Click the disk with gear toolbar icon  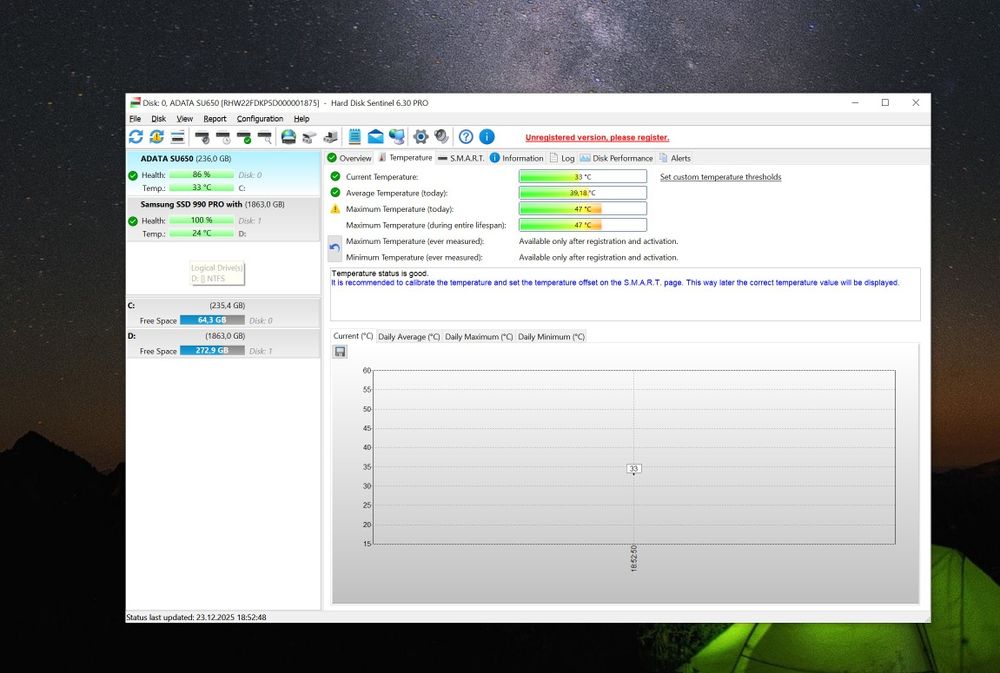pyautogui.click(x=202, y=137)
